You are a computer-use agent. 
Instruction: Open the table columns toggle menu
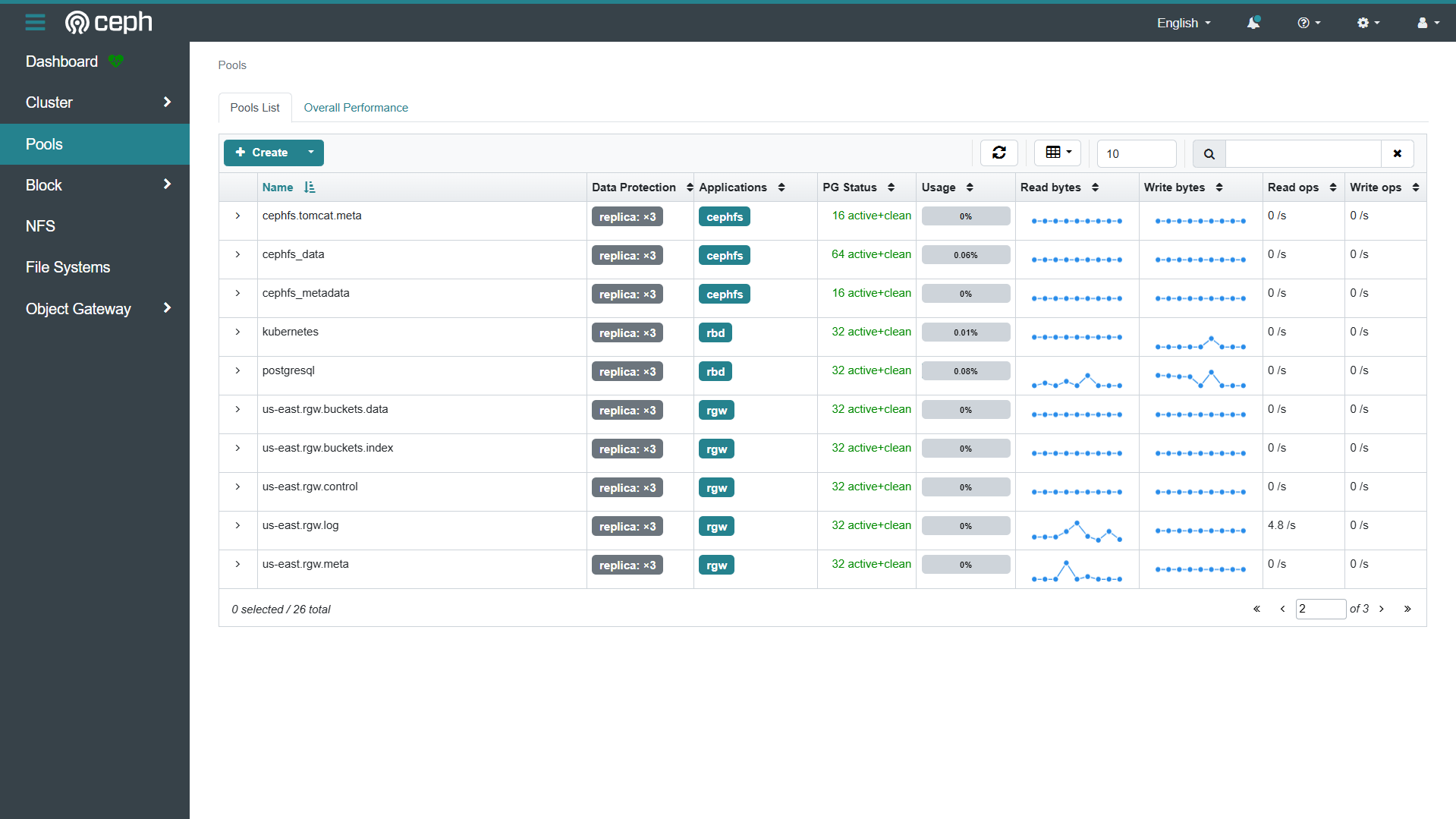click(x=1058, y=153)
